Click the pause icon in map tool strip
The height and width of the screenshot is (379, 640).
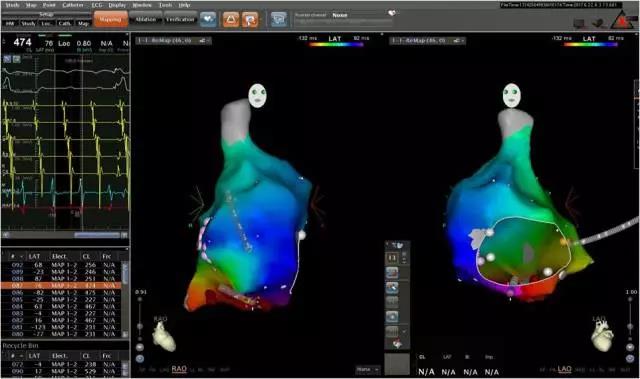(392, 258)
